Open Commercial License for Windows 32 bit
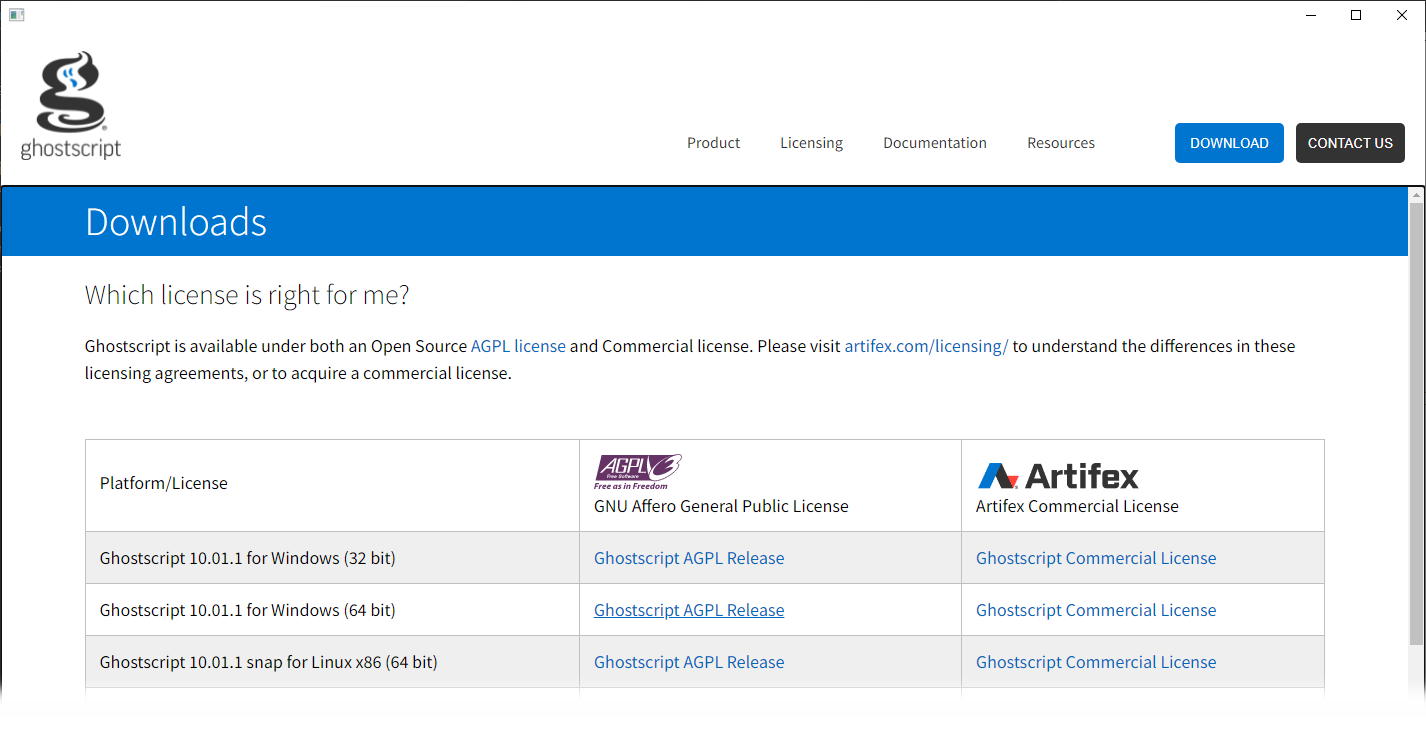 click(1096, 557)
